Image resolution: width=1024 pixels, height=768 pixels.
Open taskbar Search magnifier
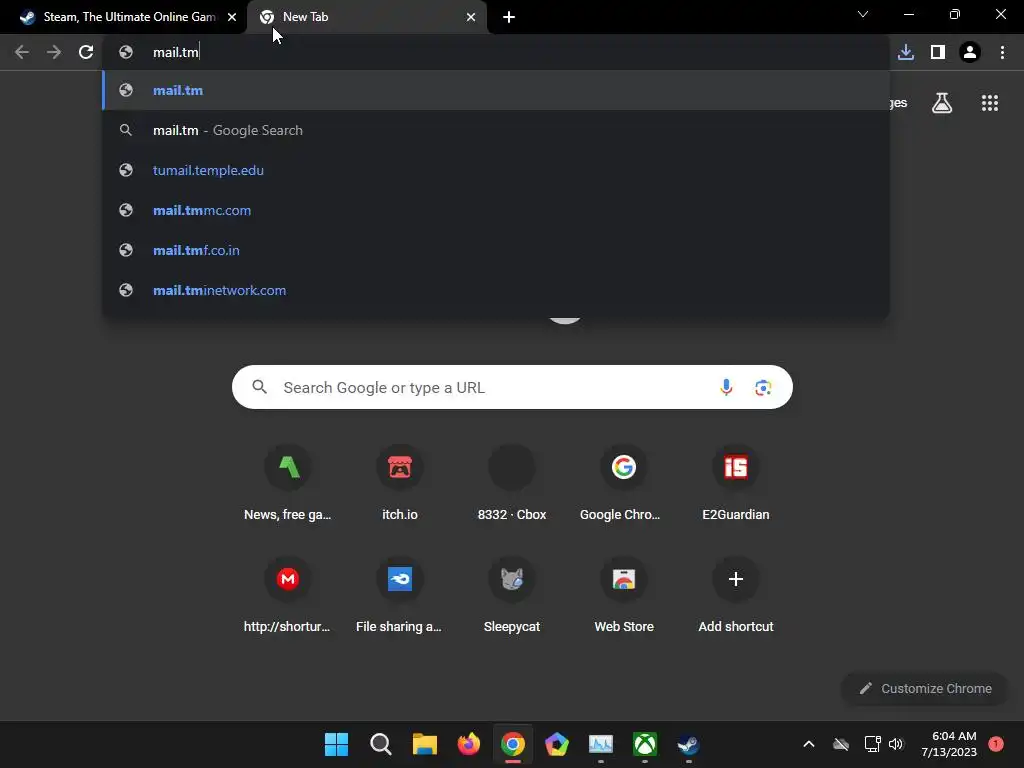coord(380,744)
